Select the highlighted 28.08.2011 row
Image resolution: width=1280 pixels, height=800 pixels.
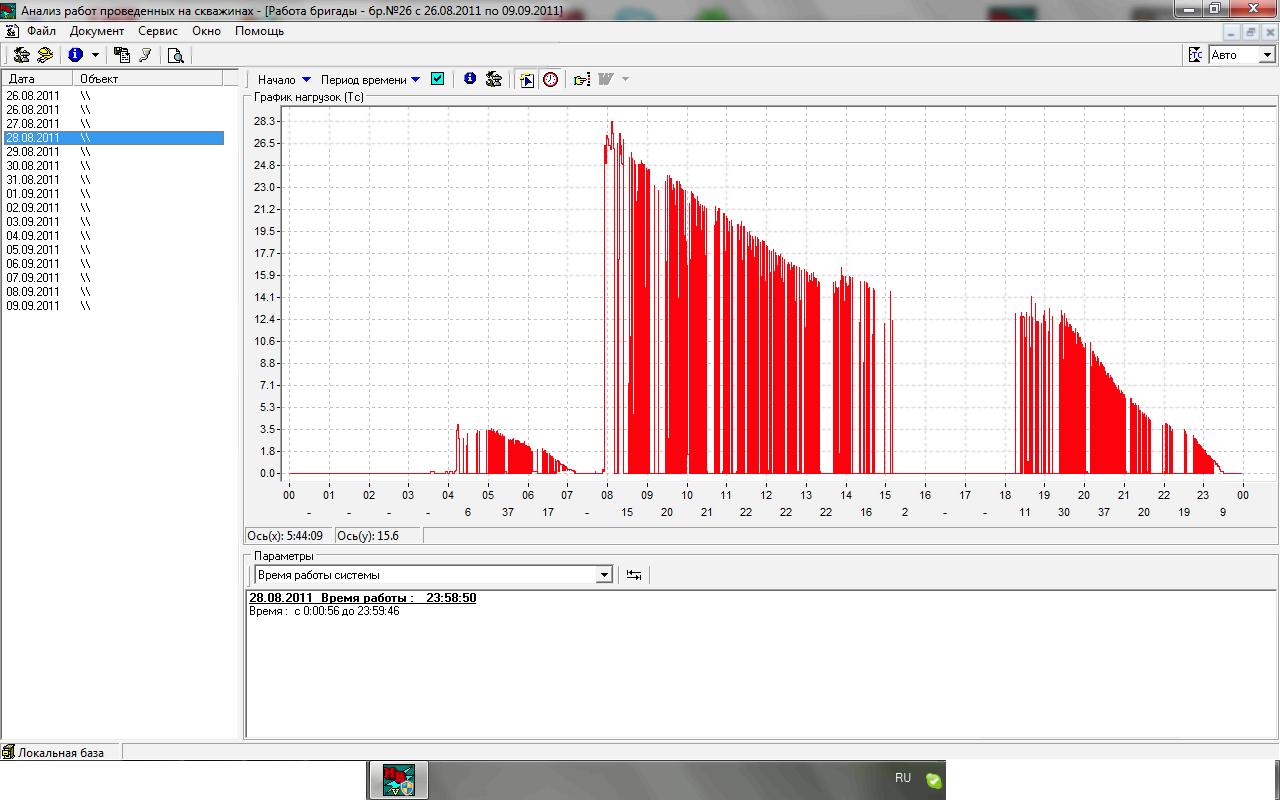(x=113, y=138)
